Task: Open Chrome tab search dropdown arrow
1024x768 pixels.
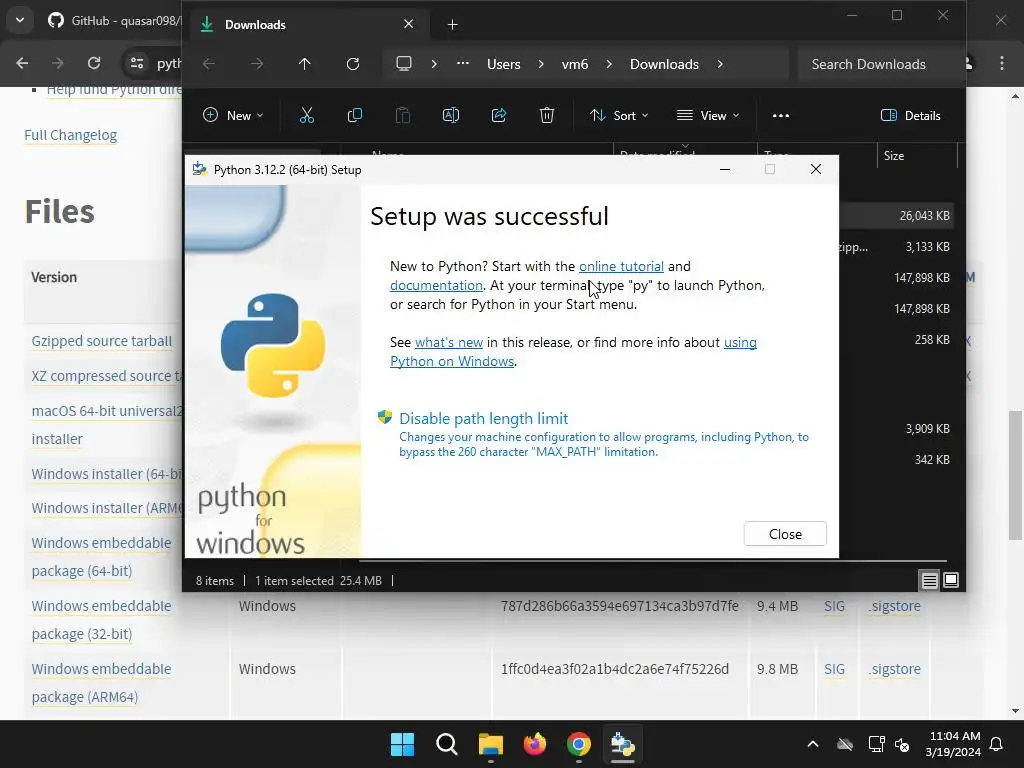Action: click(x=20, y=20)
